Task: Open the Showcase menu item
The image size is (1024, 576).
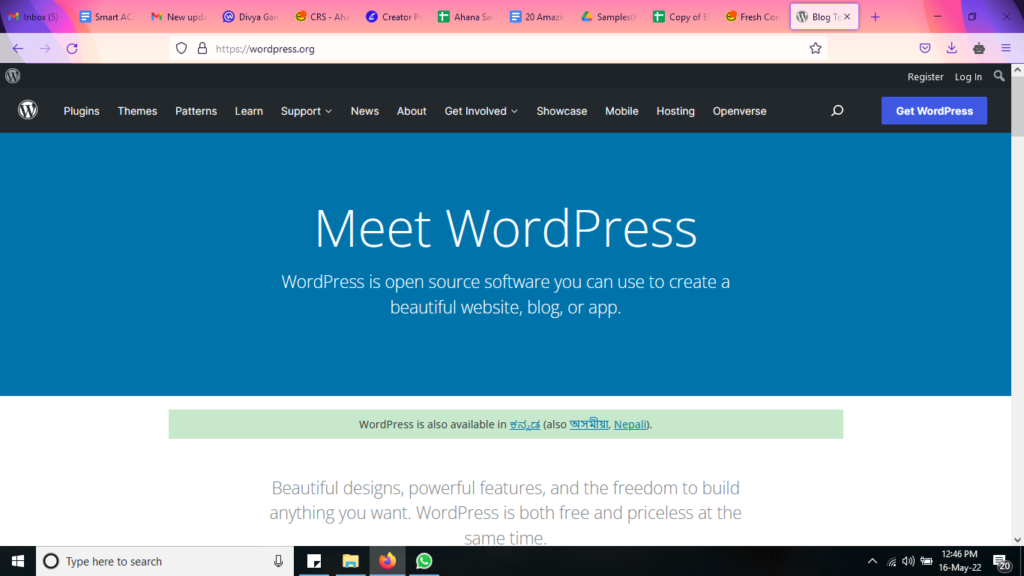Action: [562, 111]
